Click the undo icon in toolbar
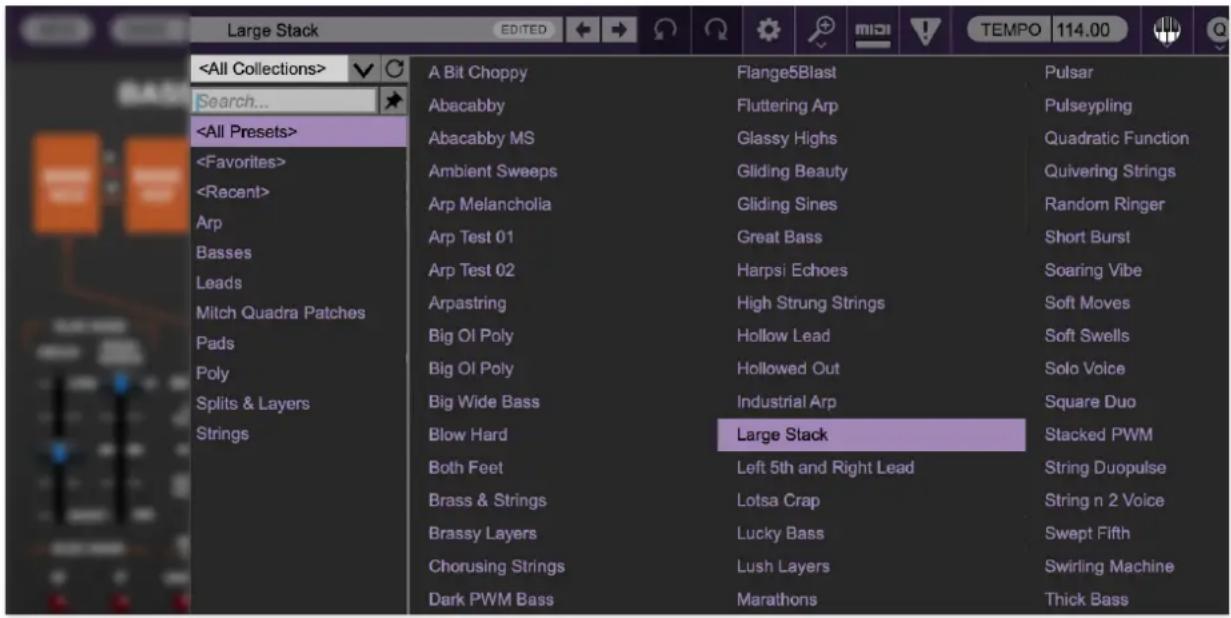The width and height of the screenshot is (1231, 618). point(665,30)
